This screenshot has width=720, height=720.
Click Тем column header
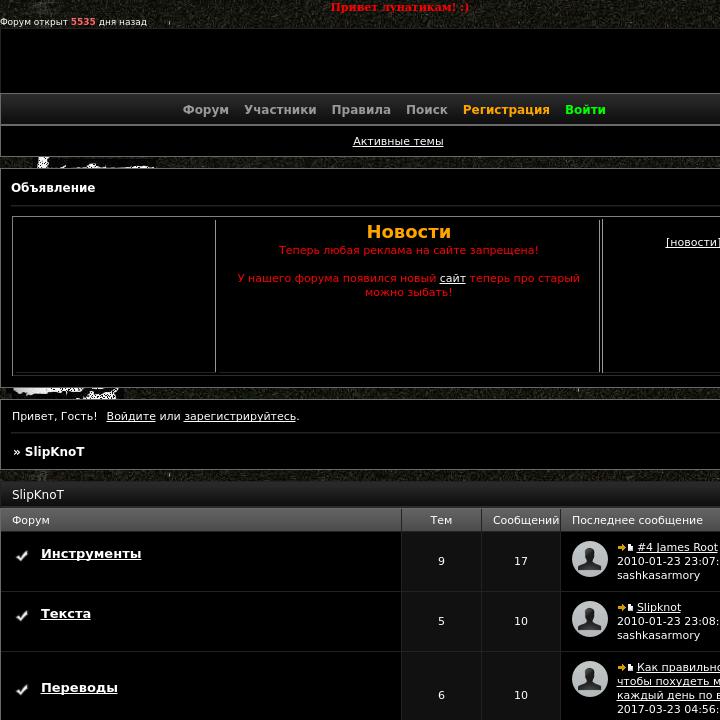coord(441,520)
